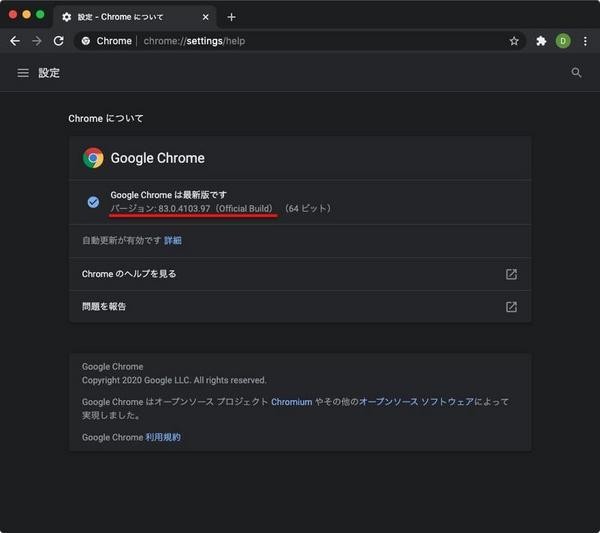The width and height of the screenshot is (600, 533).
Task: Click the Chrome について heading
Action: [x=106, y=119]
